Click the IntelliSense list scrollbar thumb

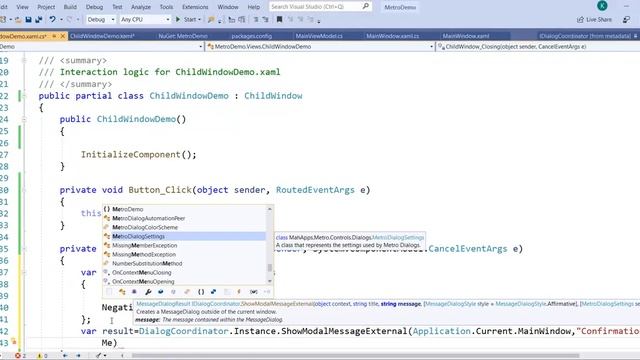[269, 268]
